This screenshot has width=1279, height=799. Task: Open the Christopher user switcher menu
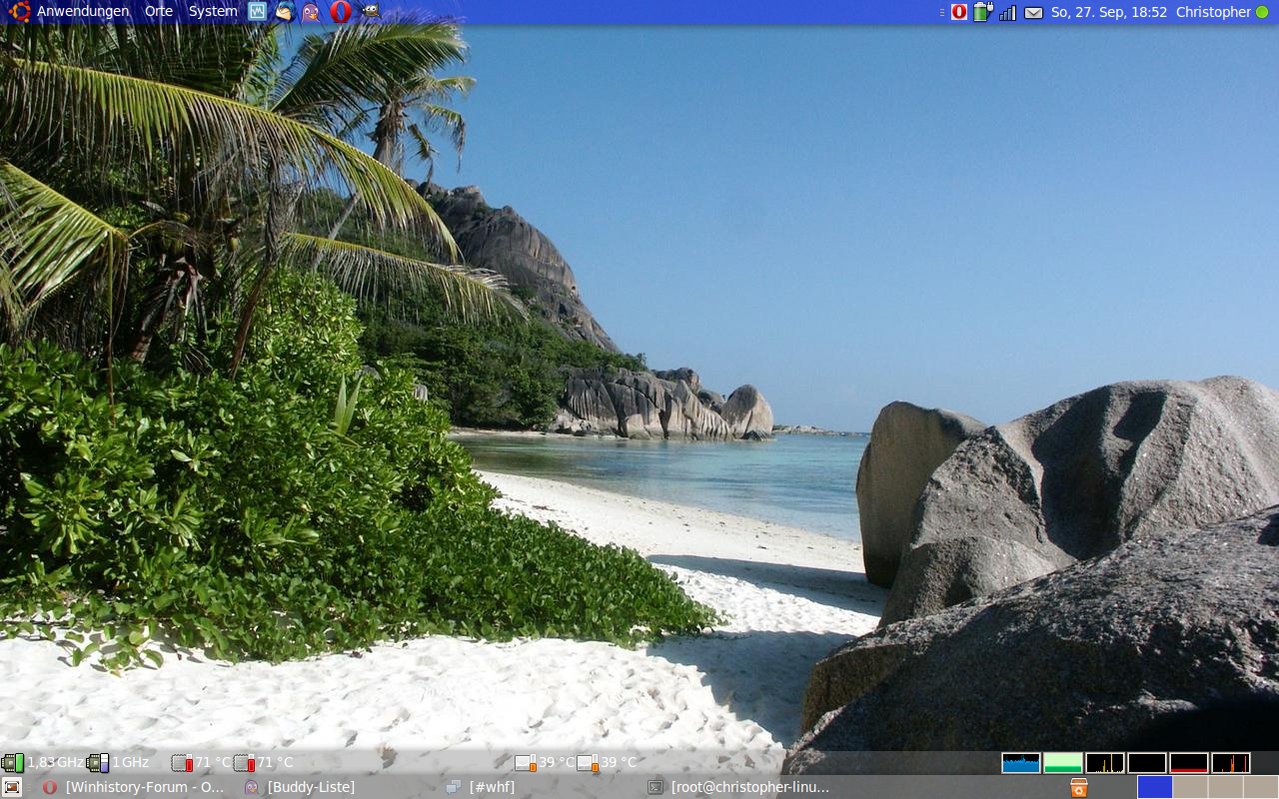pos(1213,12)
